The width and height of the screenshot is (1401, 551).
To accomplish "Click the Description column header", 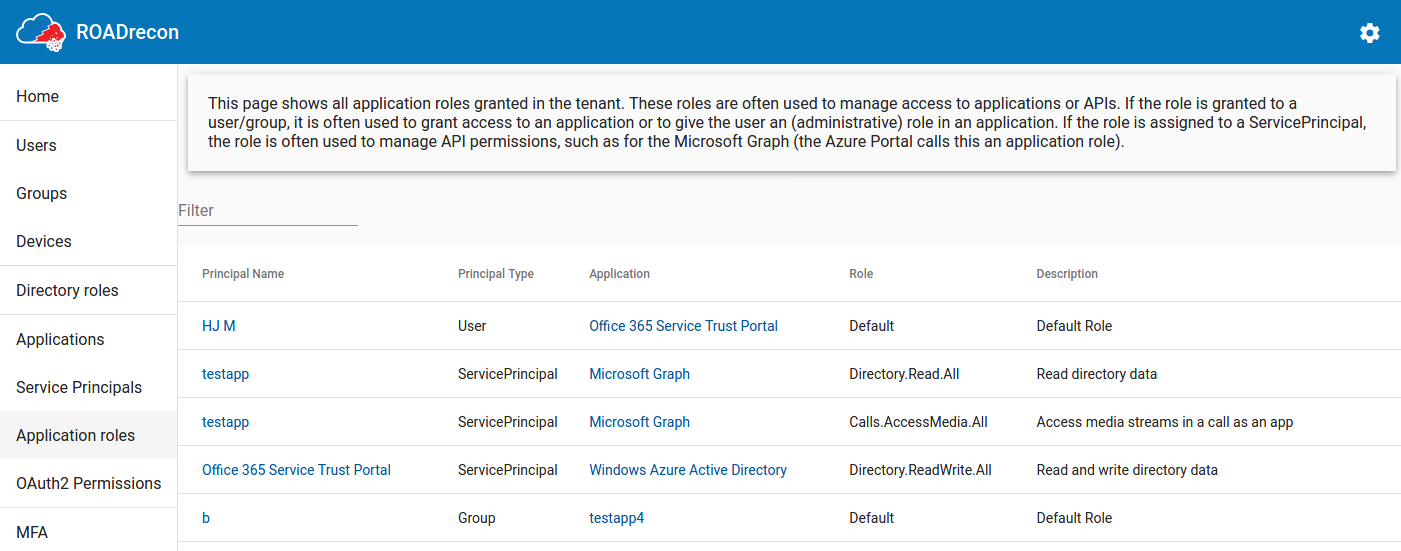I will point(1067,274).
